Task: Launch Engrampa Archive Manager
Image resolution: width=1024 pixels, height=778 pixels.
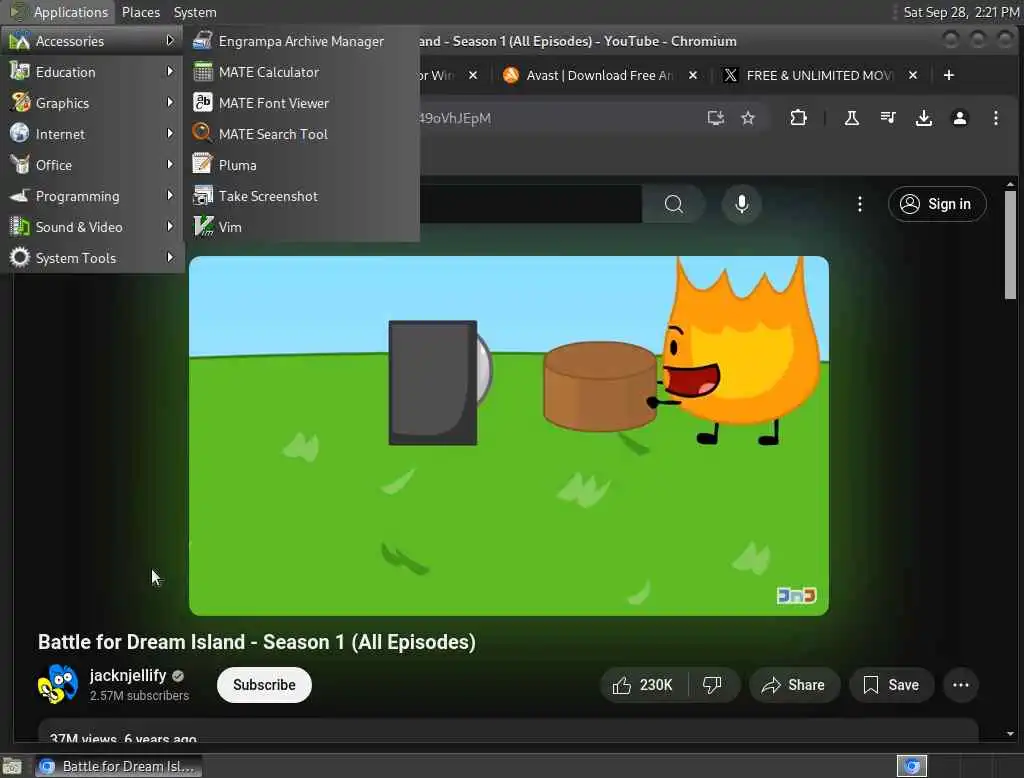Action: coord(301,41)
